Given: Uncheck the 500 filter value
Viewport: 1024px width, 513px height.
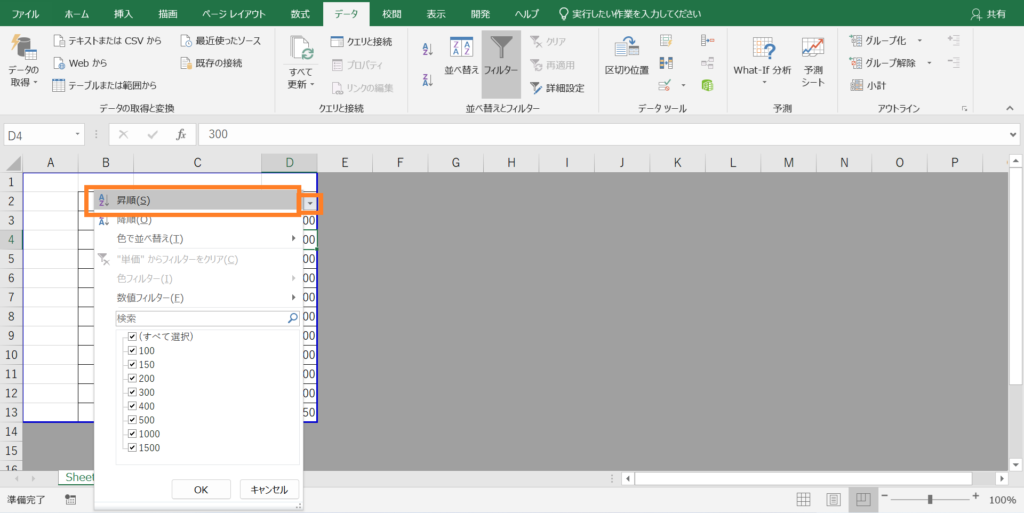Looking at the screenshot, I should click(x=133, y=420).
